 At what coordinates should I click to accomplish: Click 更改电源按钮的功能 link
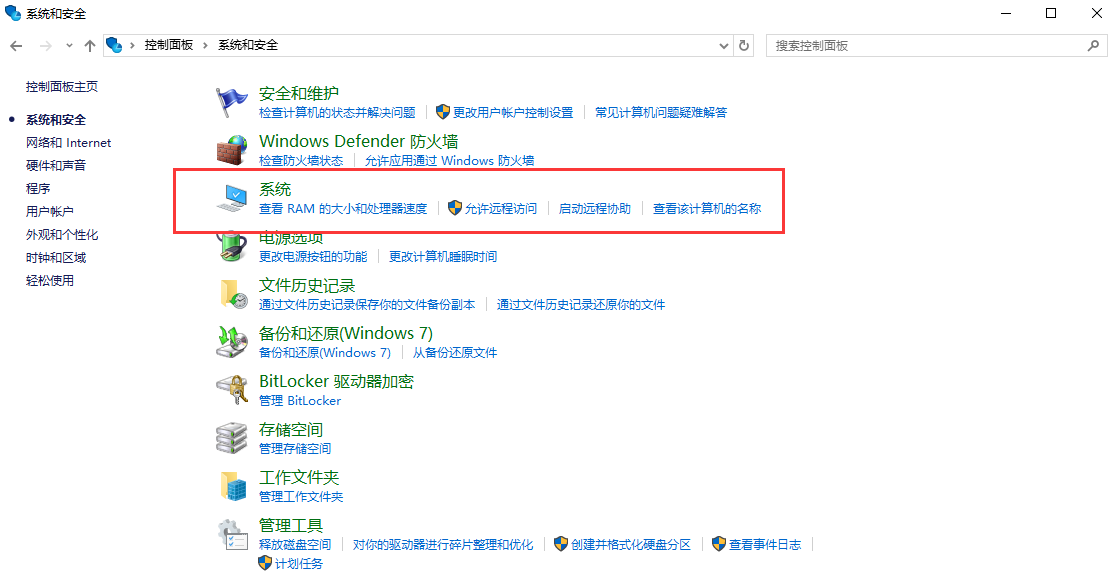(313, 257)
